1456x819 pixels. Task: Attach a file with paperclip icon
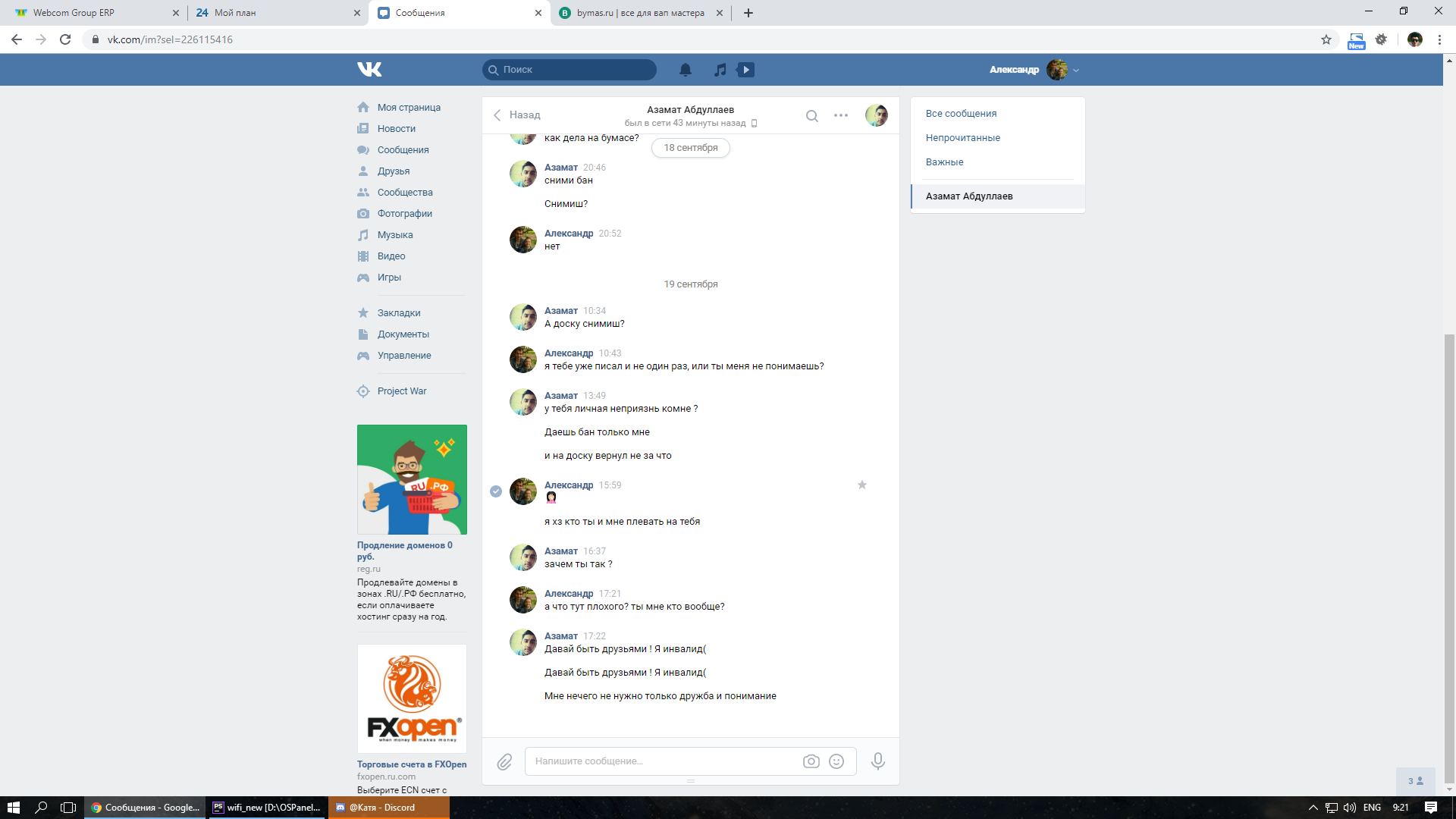click(x=504, y=761)
